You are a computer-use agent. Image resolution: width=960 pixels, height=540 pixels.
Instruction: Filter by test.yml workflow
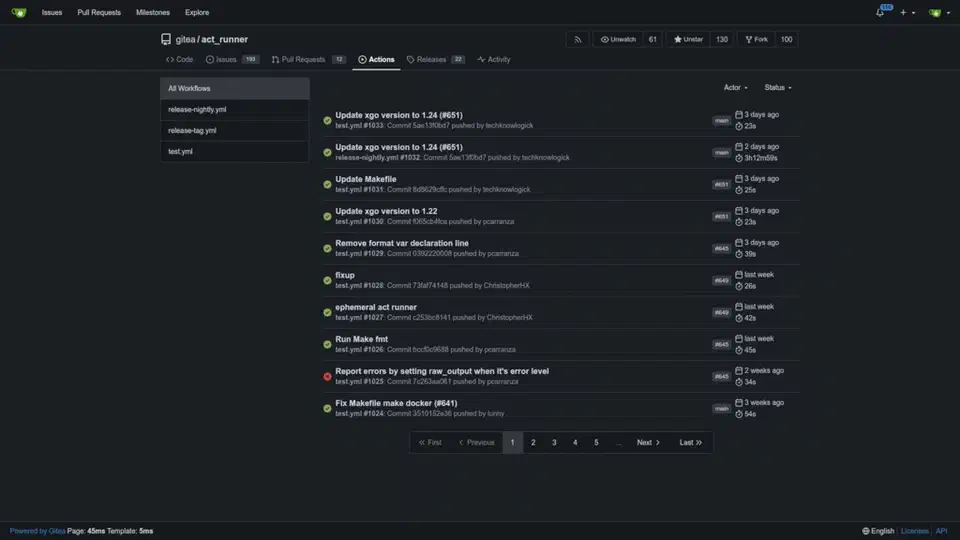tap(234, 151)
